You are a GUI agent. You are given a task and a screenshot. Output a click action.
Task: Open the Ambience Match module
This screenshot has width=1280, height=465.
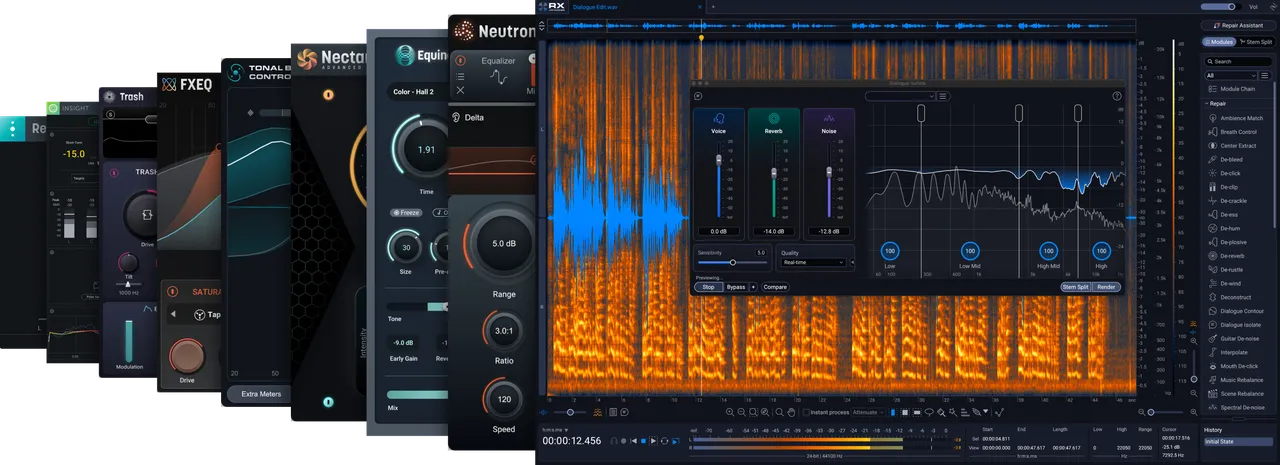[x=1238, y=118]
